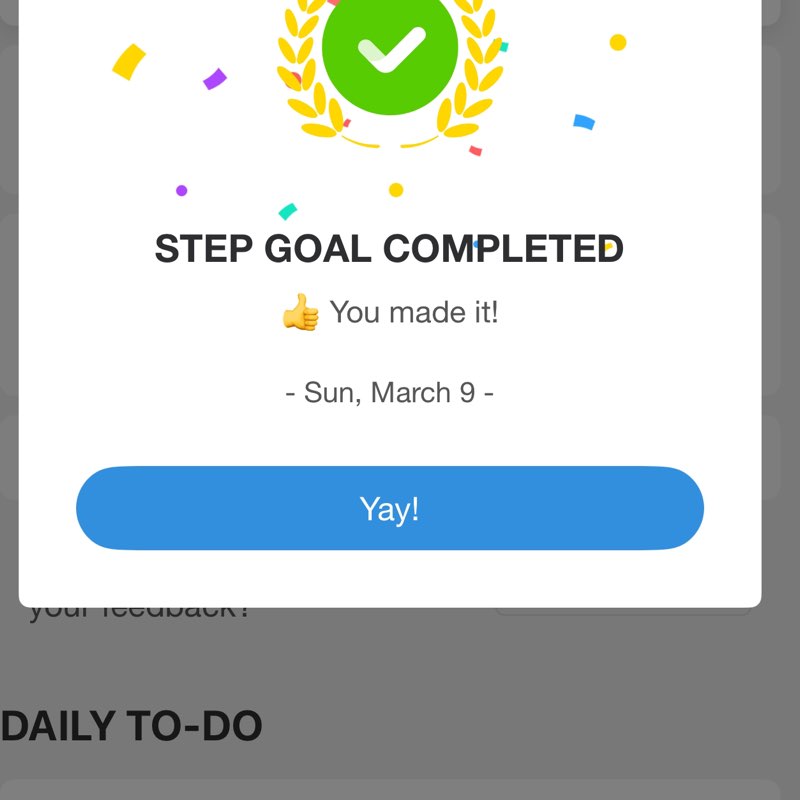
Task: Click the small purple confetti dot
Action: click(181, 190)
